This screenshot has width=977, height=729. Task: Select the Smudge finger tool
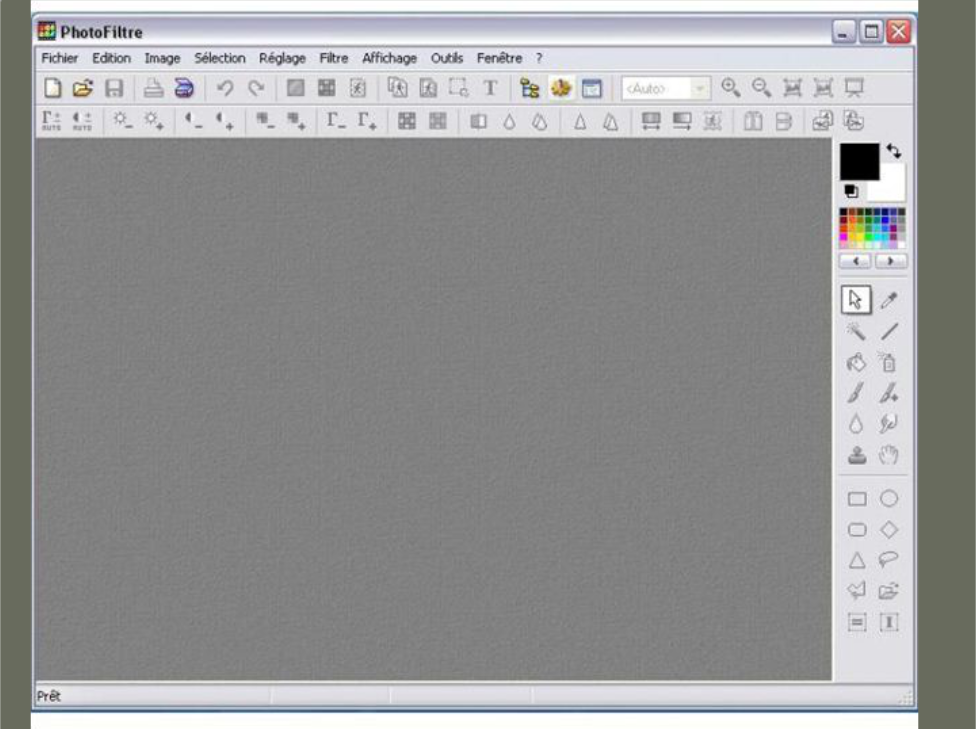(x=889, y=424)
